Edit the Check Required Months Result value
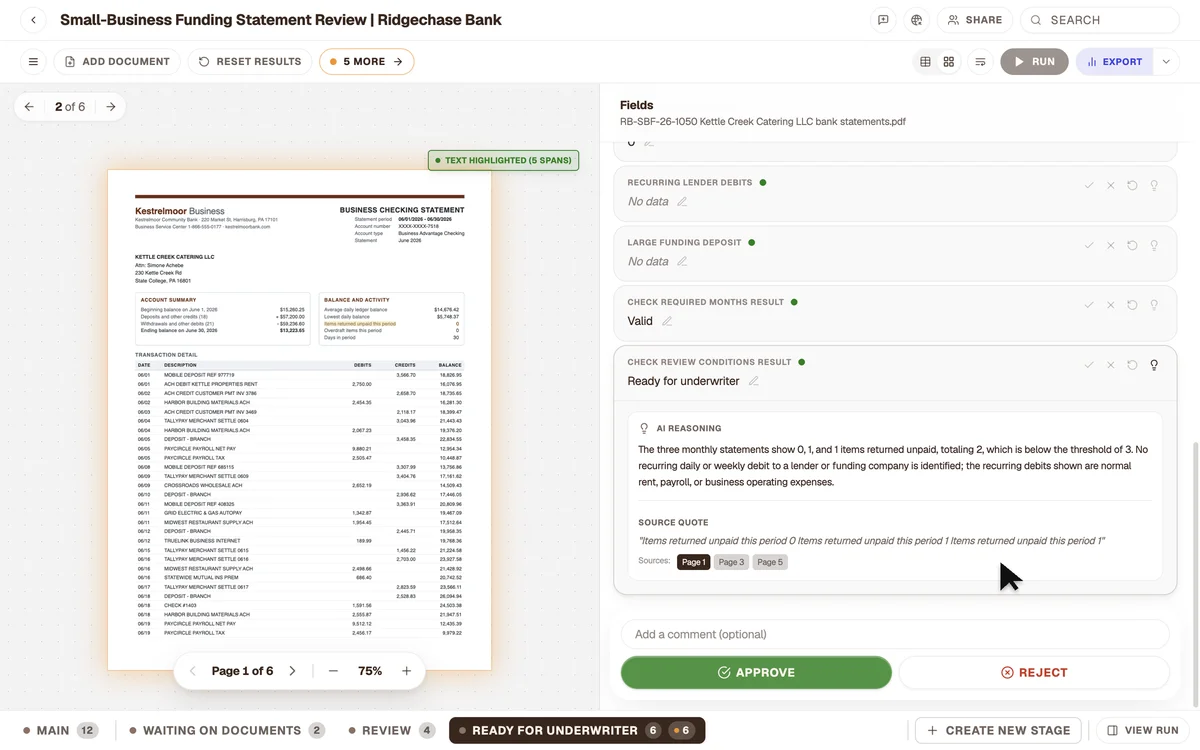The width and height of the screenshot is (1200, 750). (x=667, y=322)
